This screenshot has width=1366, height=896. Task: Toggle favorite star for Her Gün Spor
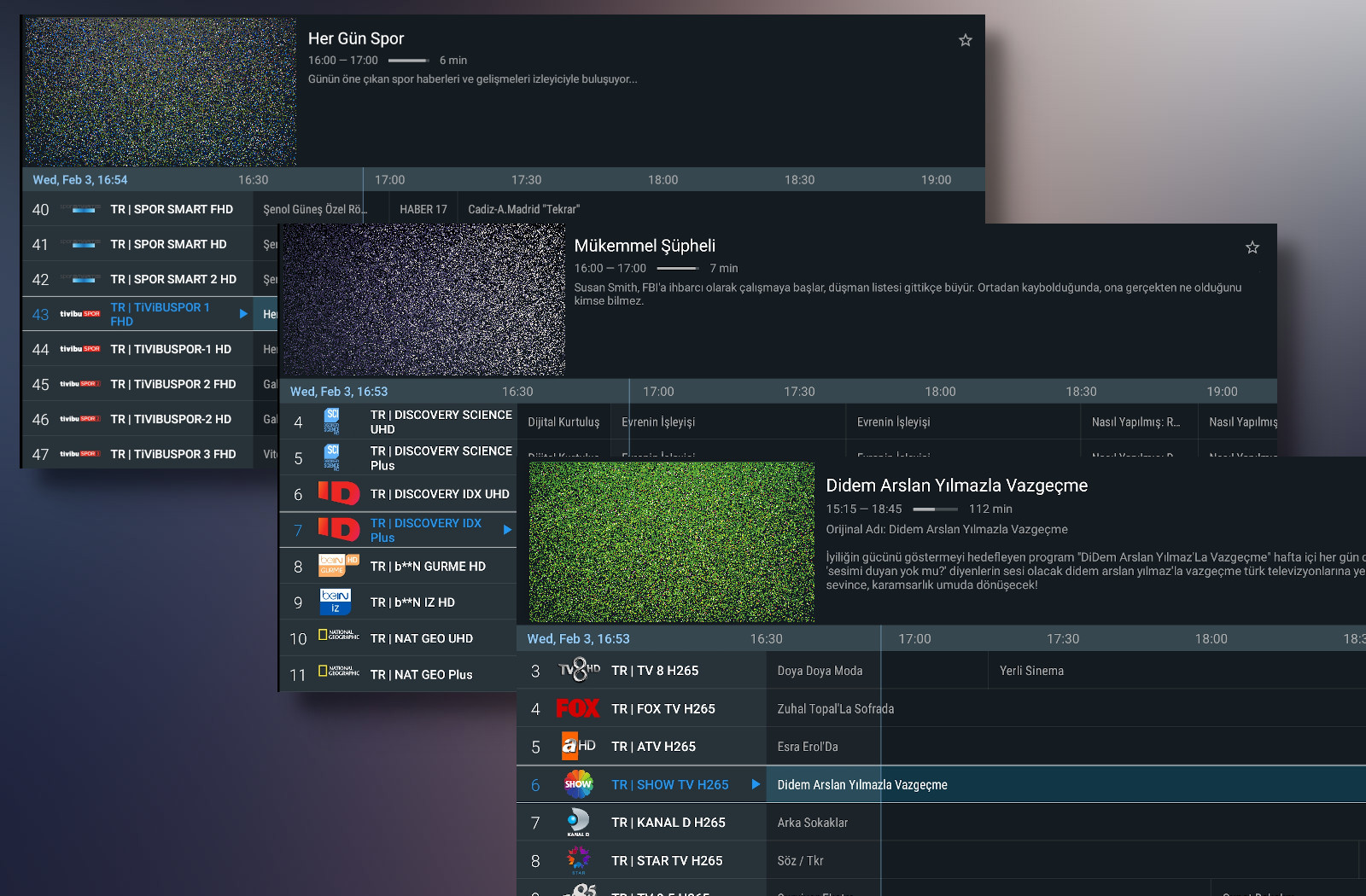pos(965,40)
